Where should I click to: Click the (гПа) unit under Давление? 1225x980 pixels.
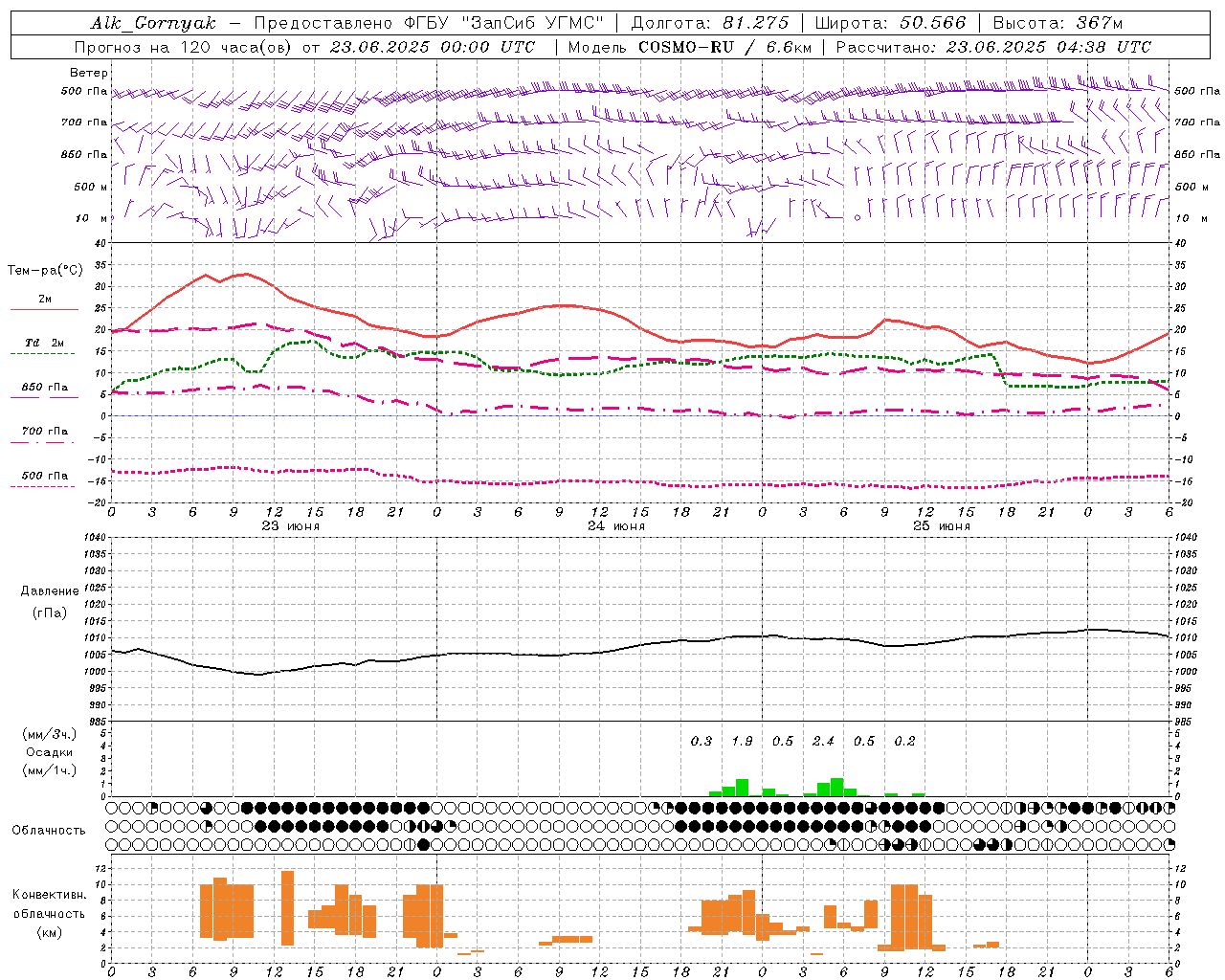click(x=50, y=613)
